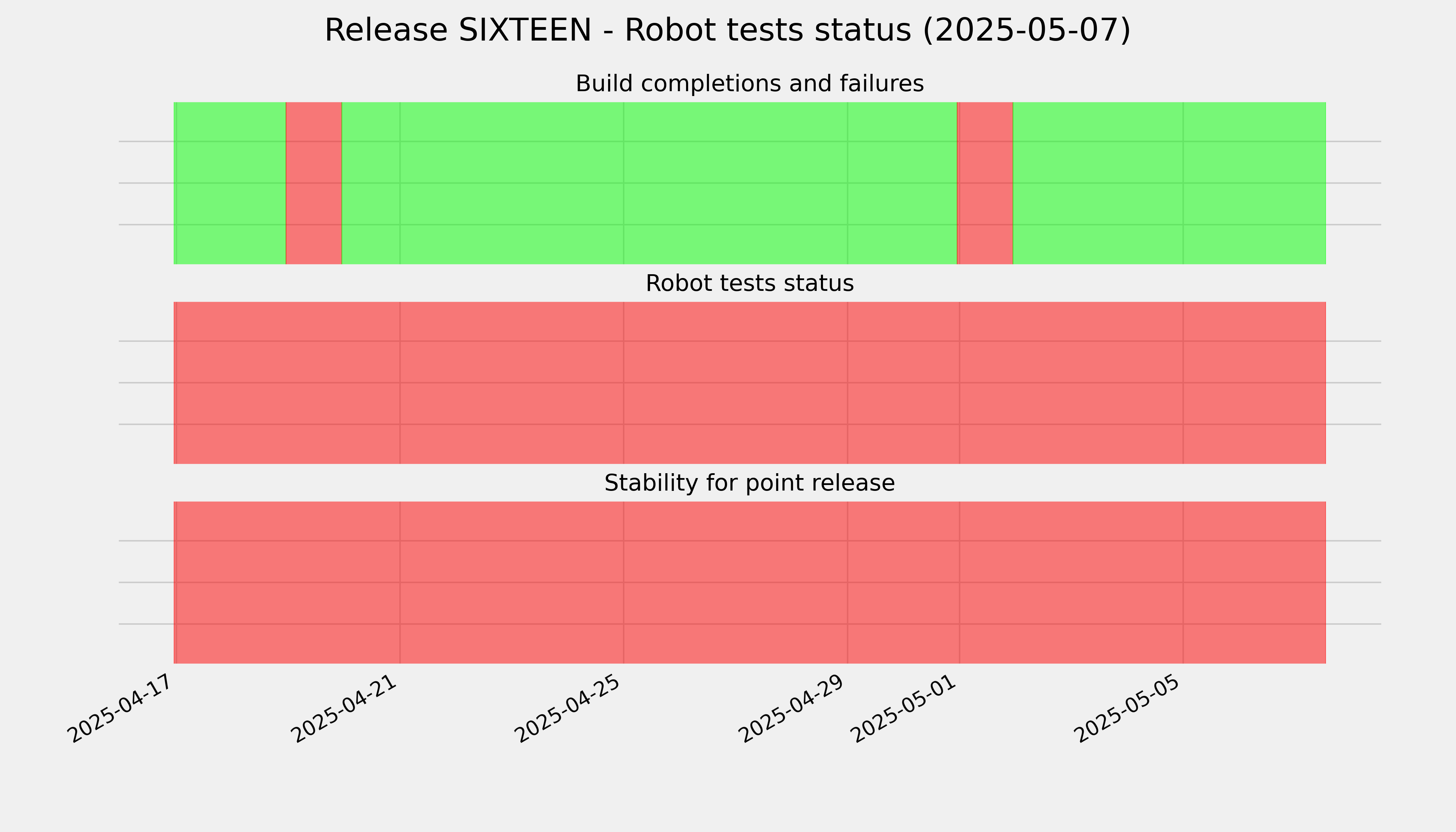This screenshot has width=1456, height=832.
Task: Click the 2025-04-21 axis date label
Action: (x=345, y=709)
